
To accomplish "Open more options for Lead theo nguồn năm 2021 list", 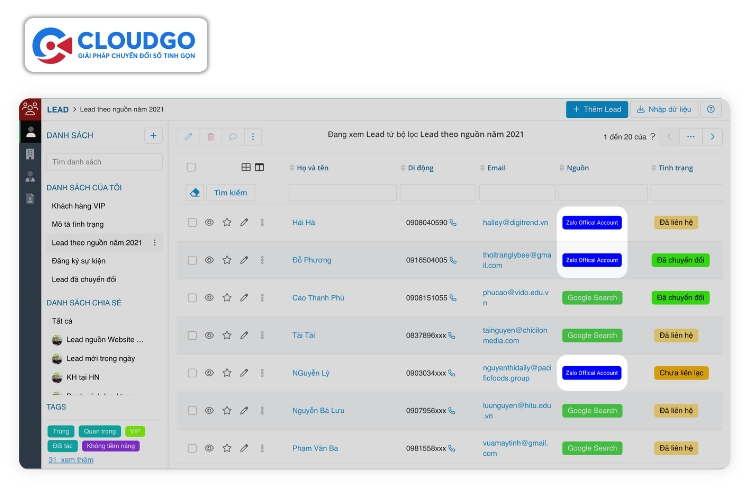I will 154,243.
